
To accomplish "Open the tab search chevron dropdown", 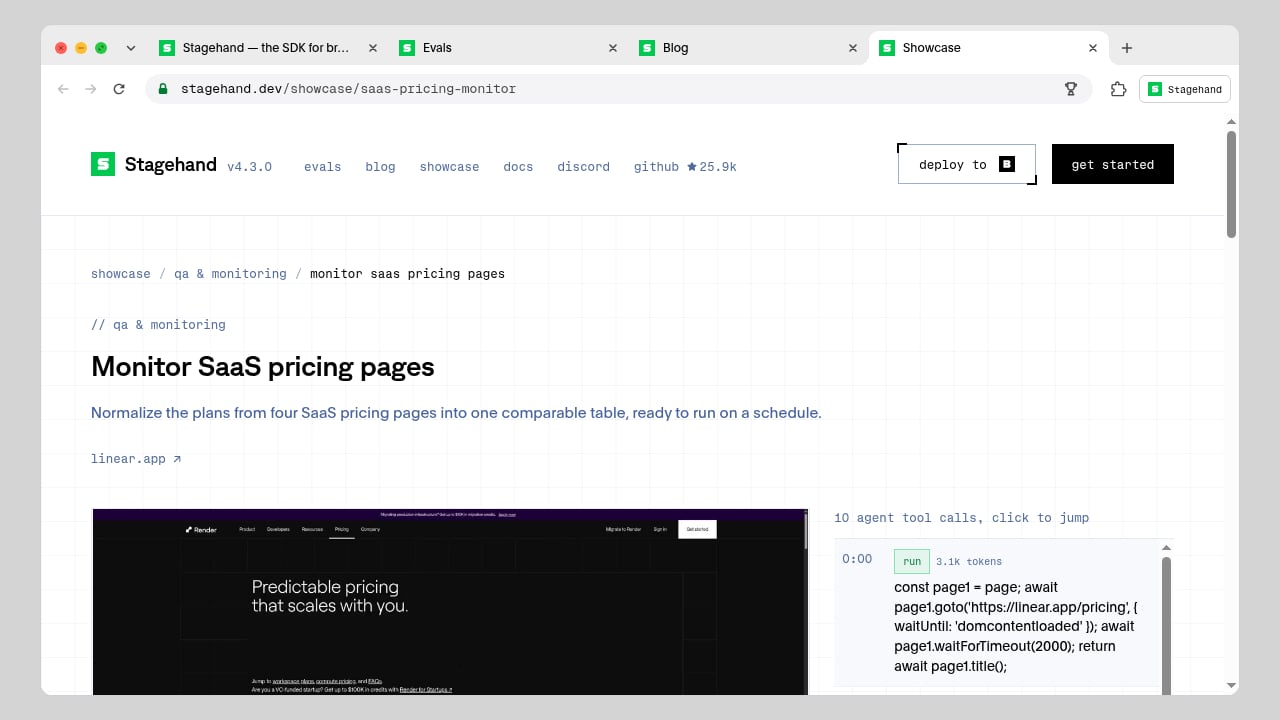I will point(131,48).
